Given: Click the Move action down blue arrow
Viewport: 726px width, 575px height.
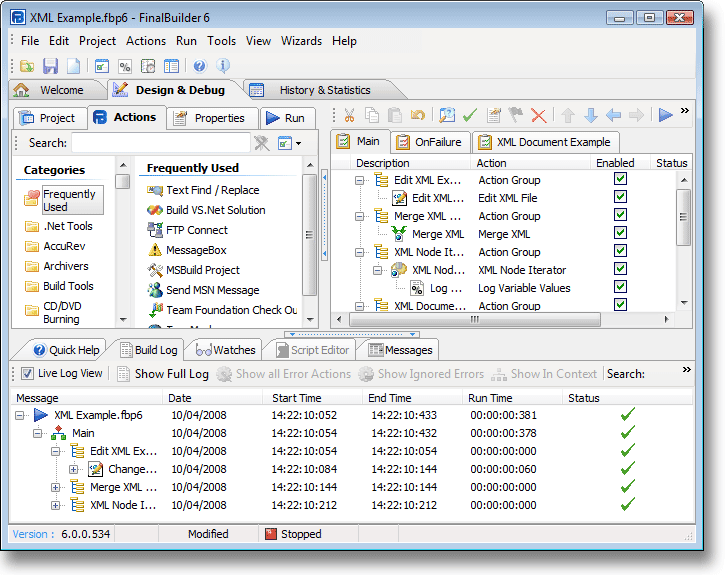Looking at the screenshot, I should (591, 115).
